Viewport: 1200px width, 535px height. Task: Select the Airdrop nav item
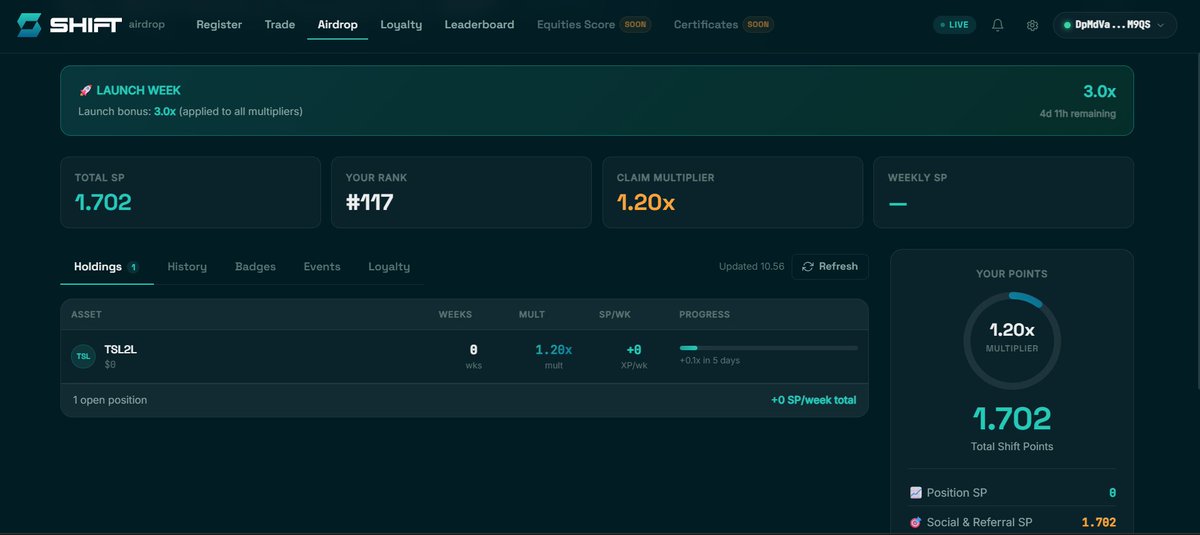(x=337, y=25)
